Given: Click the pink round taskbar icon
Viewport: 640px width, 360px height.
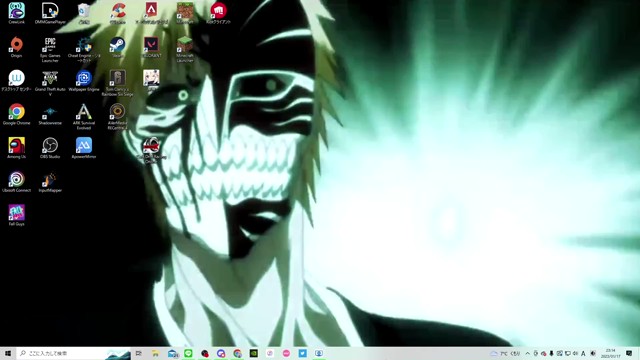Looking at the screenshot, I should tap(286, 353).
